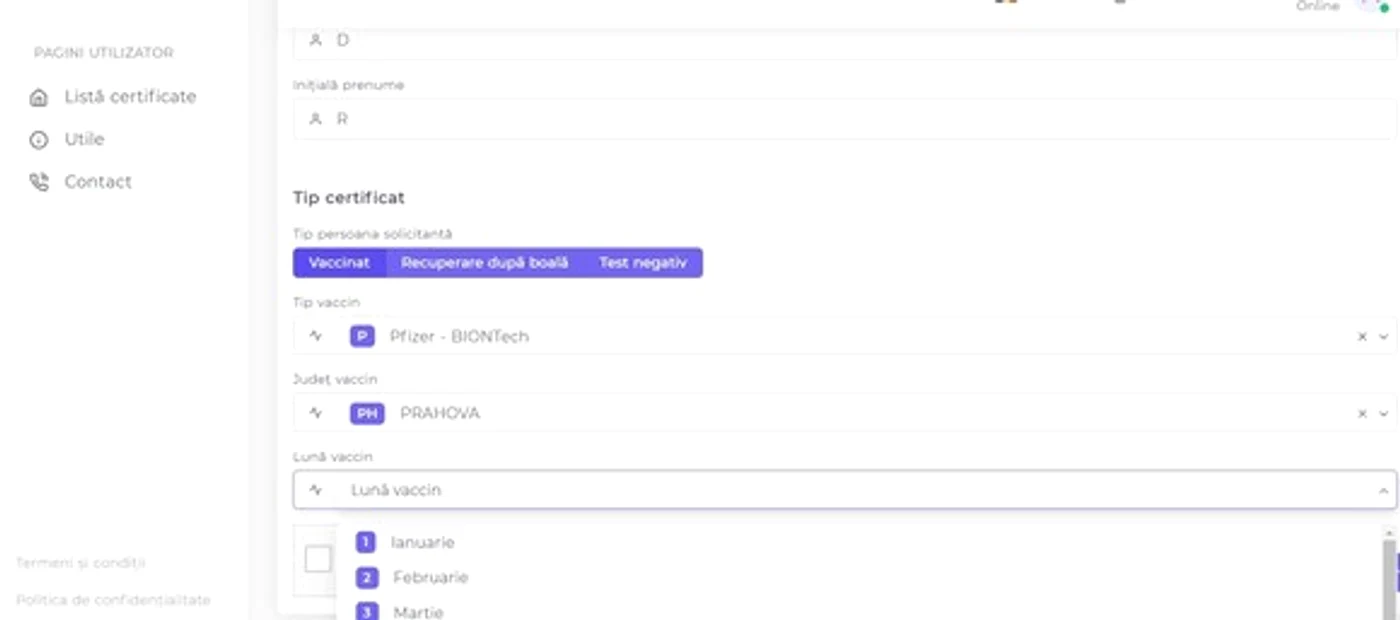Select Recuperare după boală option
Screen dimensions: 1400x620
(484, 263)
